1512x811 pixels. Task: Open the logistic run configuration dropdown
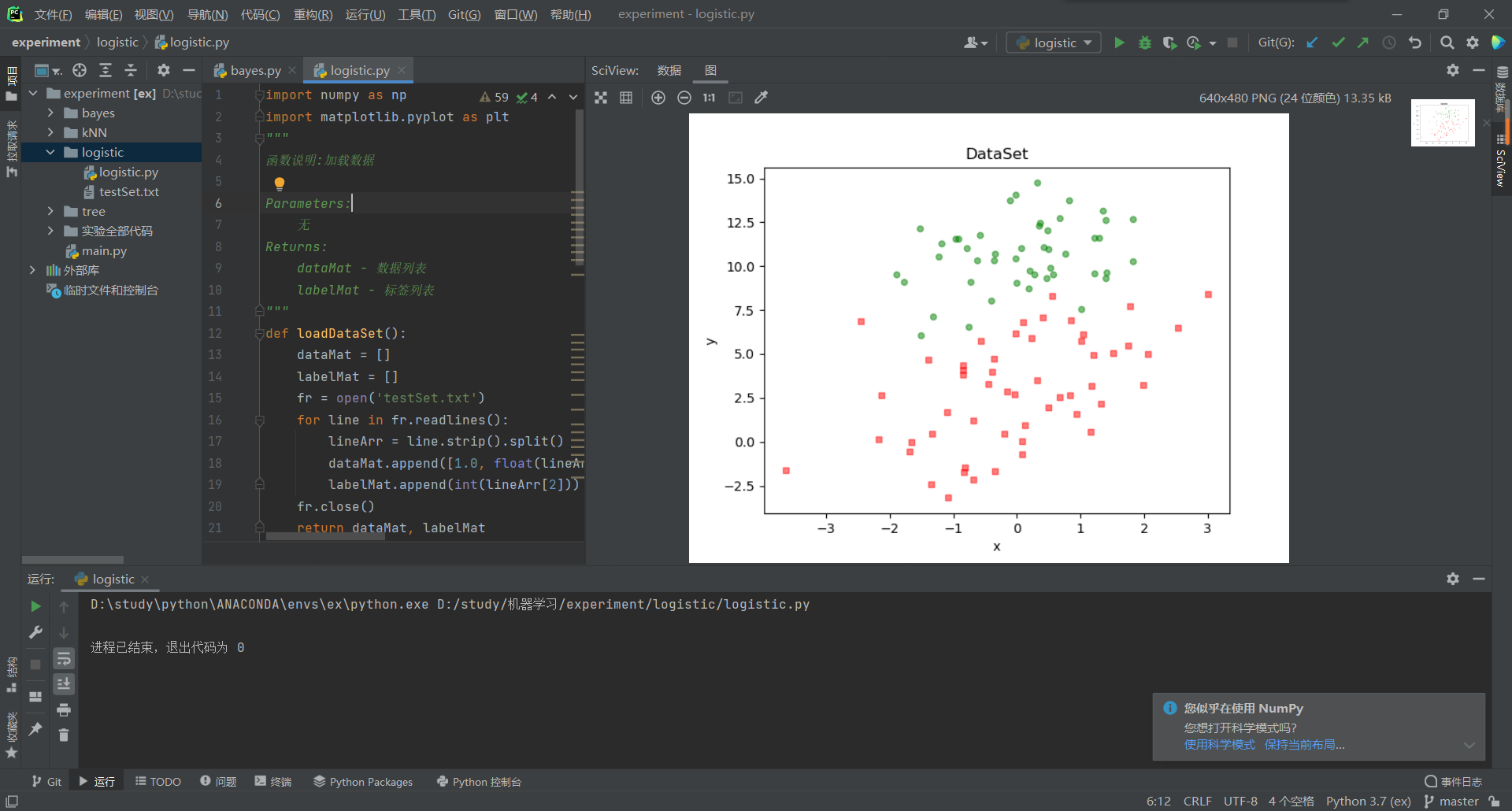(x=1054, y=43)
